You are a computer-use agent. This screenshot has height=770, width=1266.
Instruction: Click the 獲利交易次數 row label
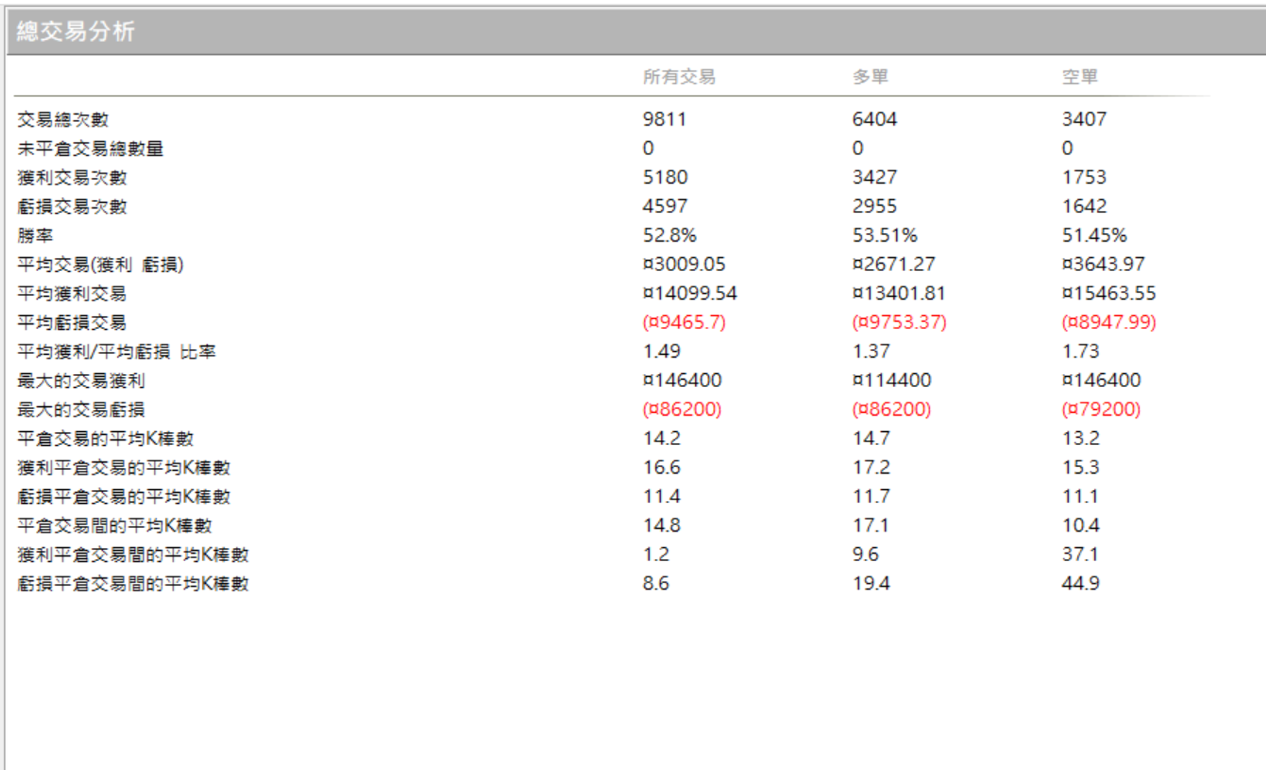click(72, 178)
